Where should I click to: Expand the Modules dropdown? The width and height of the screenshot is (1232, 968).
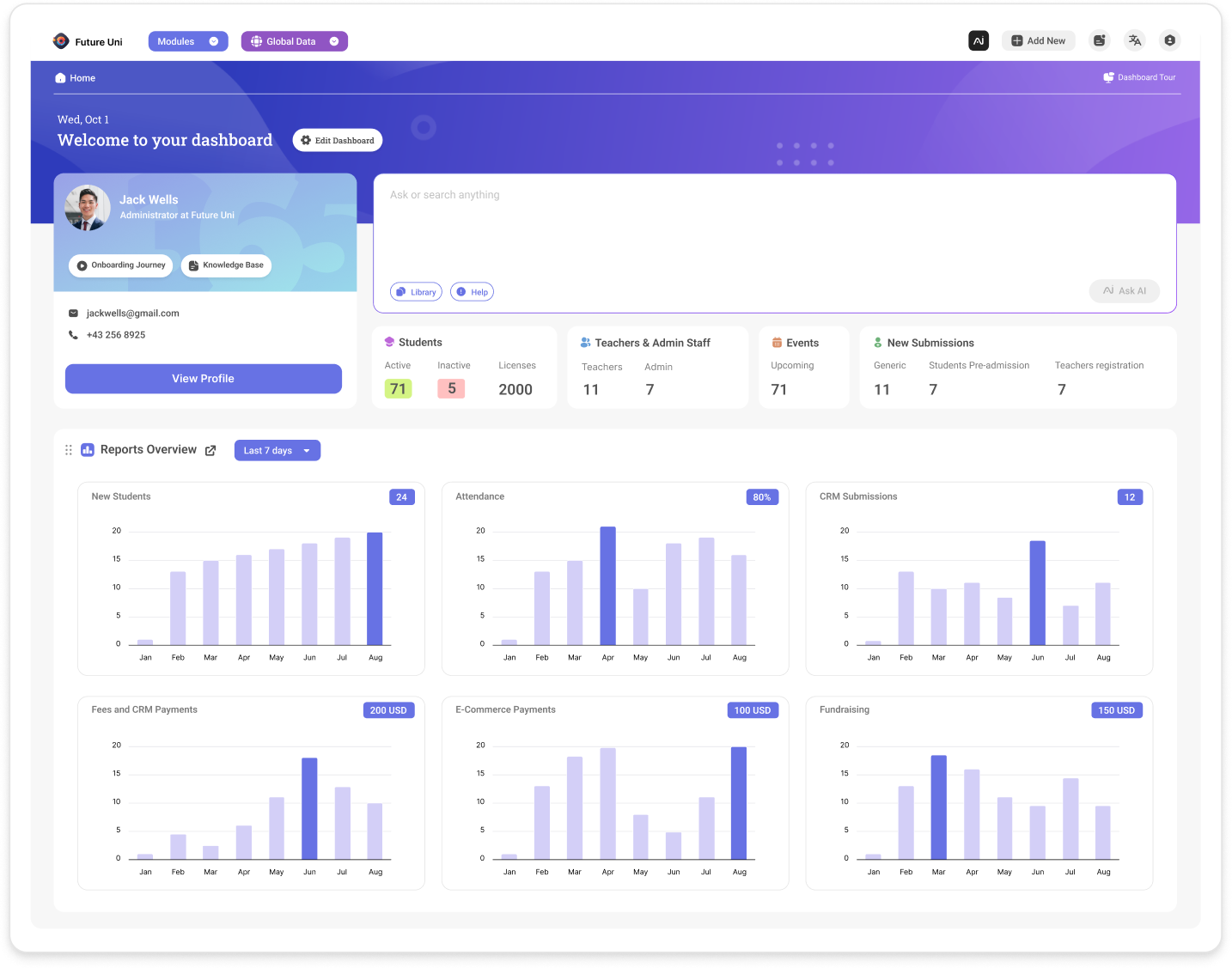click(188, 41)
